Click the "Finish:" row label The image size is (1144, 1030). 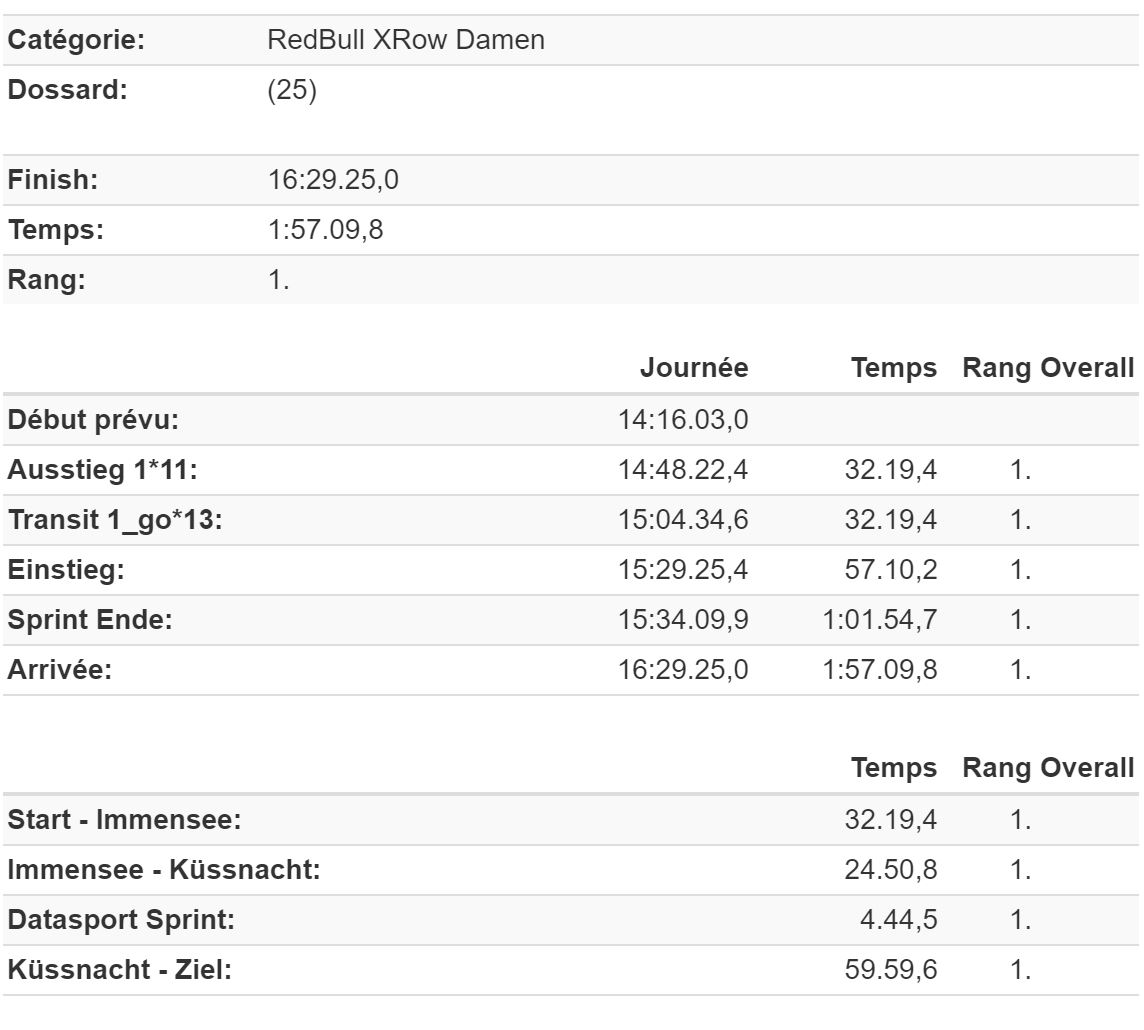point(52,180)
